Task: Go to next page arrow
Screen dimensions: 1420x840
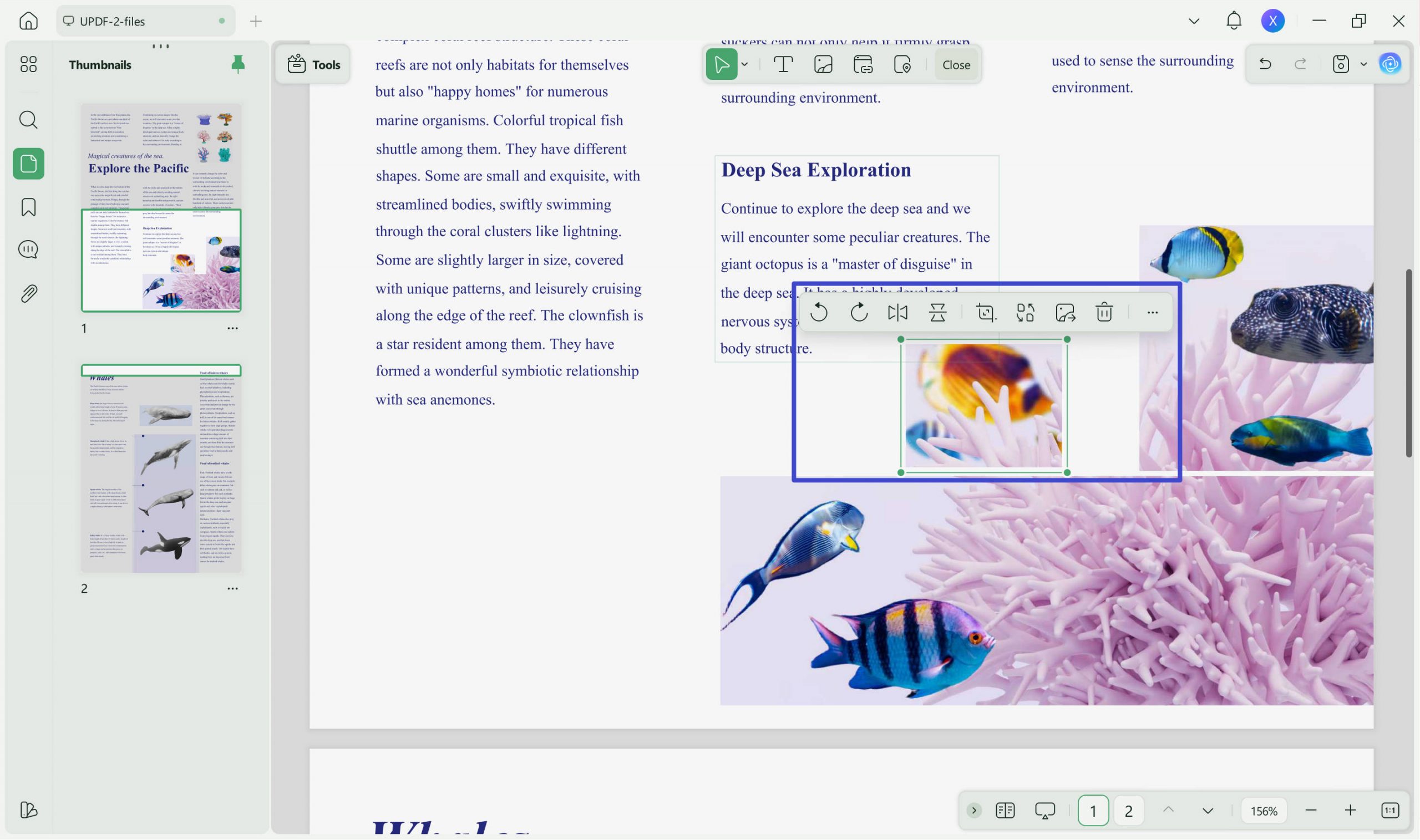Action: (x=1208, y=811)
